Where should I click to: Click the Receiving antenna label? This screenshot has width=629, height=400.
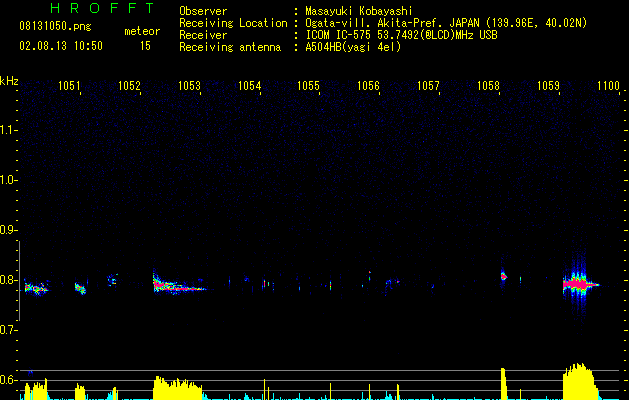click(230, 47)
